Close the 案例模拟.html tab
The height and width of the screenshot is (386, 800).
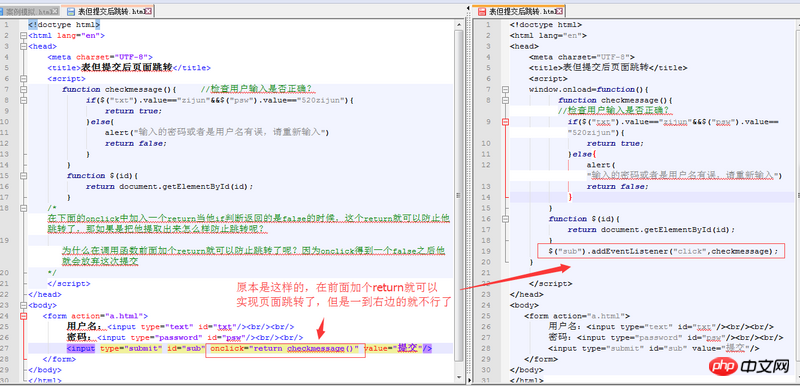pos(55,11)
